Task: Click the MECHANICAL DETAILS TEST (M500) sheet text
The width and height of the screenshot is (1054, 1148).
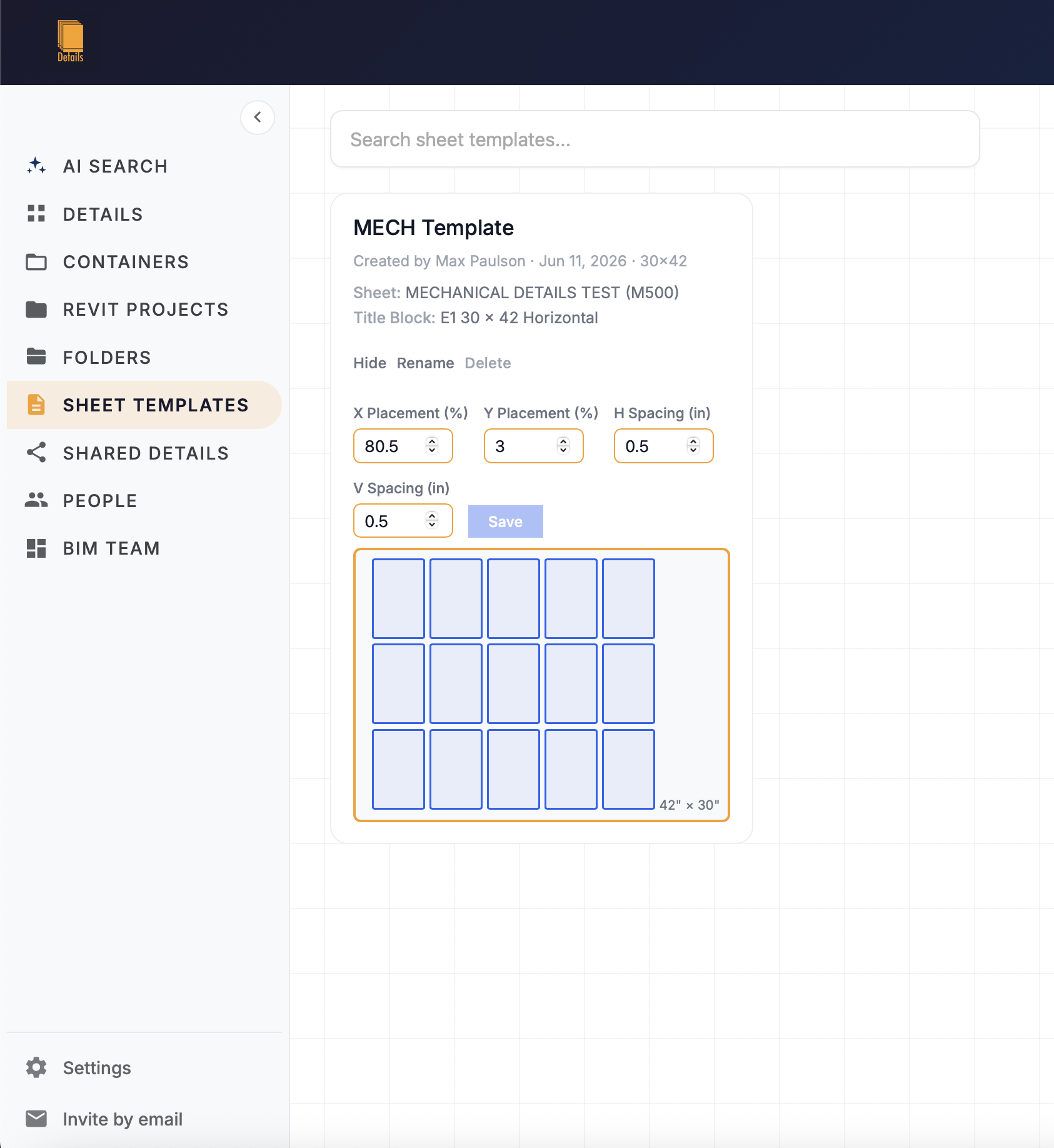Action: (542, 293)
